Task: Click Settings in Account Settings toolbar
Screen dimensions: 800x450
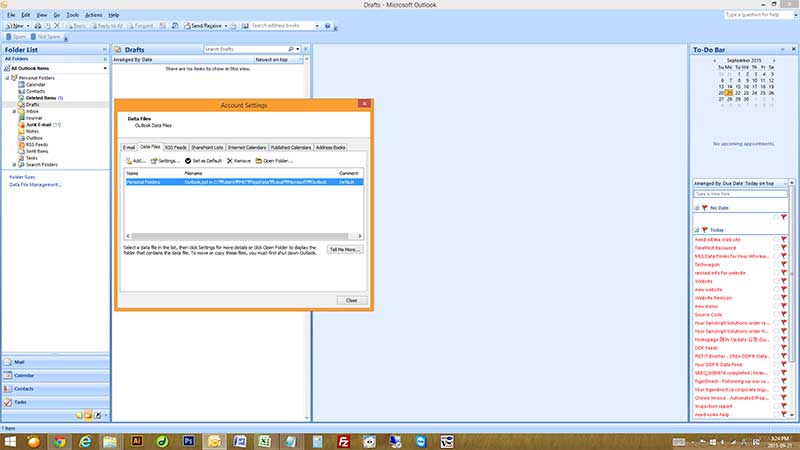Action: (x=165, y=161)
